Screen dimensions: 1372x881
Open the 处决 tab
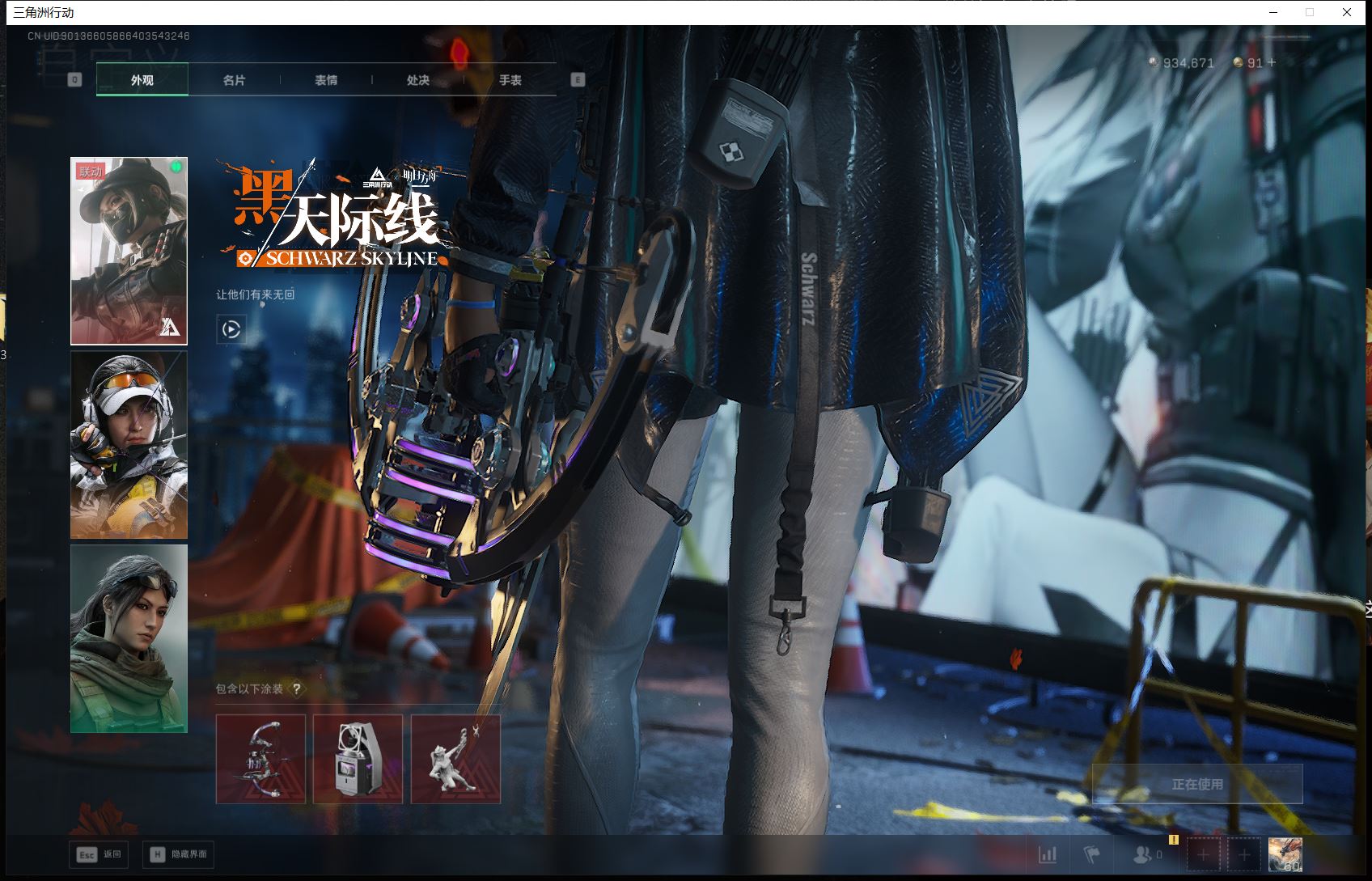418,80
